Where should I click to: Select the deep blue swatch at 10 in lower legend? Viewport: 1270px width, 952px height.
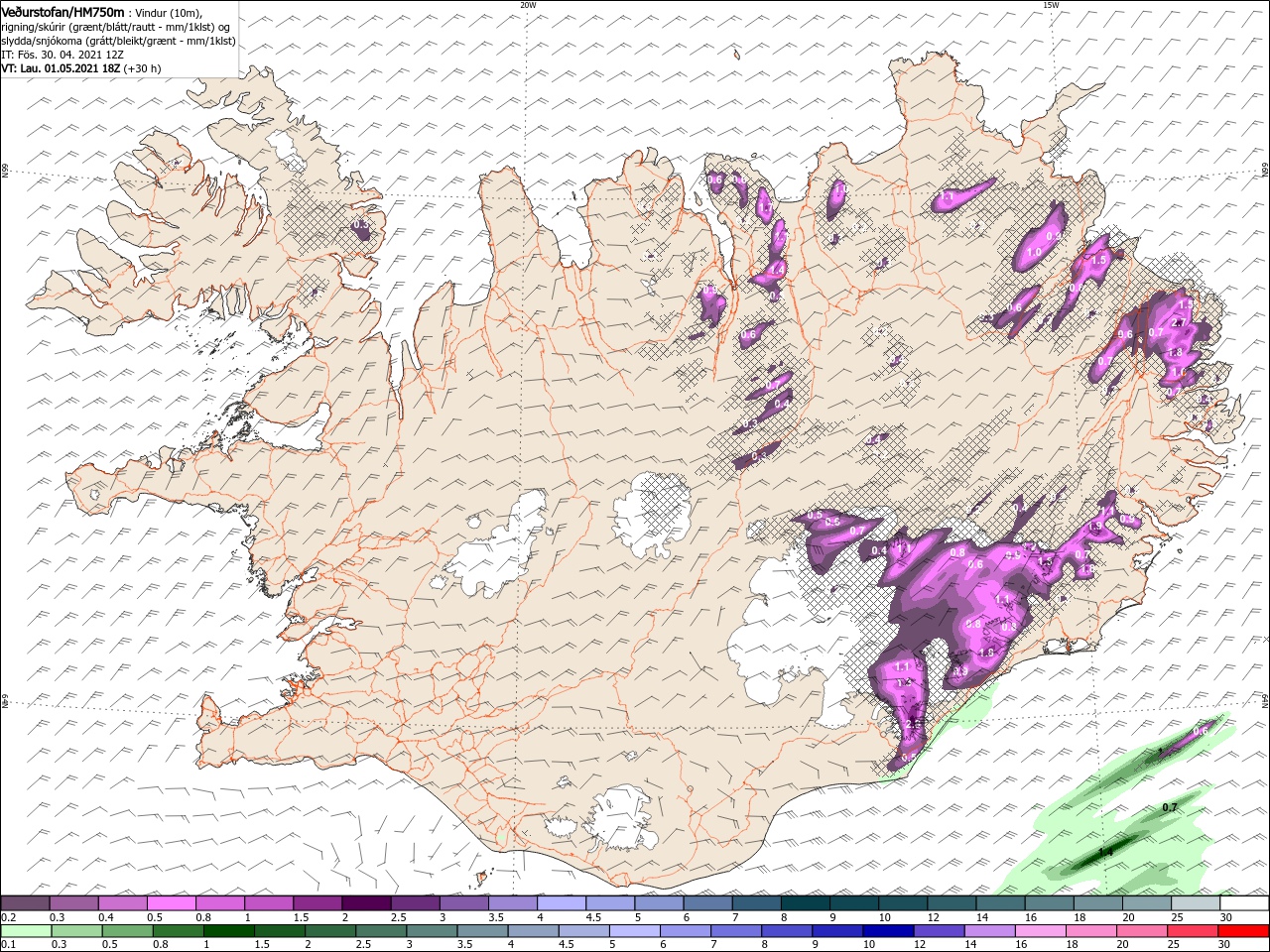[888, 930]
